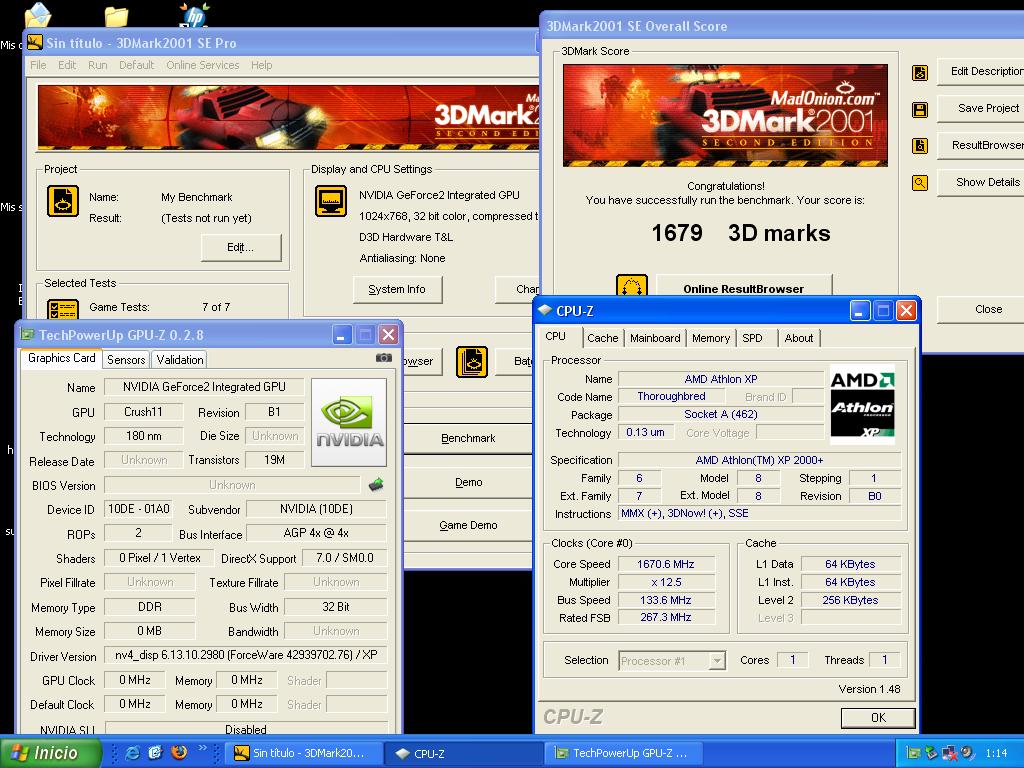This screenshot has width=1024, height=768.
Task: Click the ResultBrowser document icon
Action: tap(920, 146)
